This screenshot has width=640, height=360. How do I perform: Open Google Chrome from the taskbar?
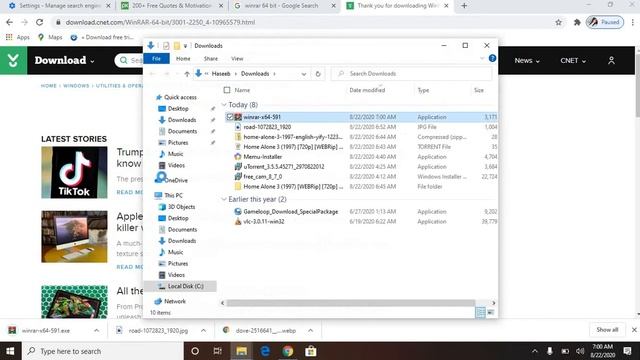point(288,351)
